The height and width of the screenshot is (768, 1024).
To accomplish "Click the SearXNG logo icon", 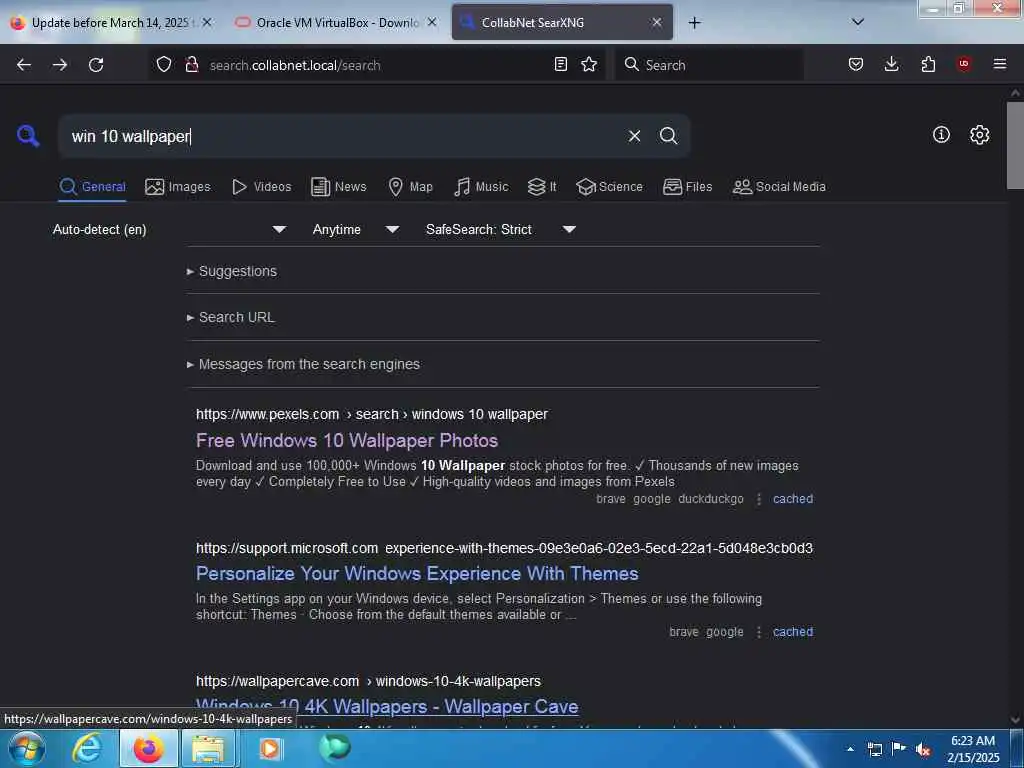I will tap(28, 136).
